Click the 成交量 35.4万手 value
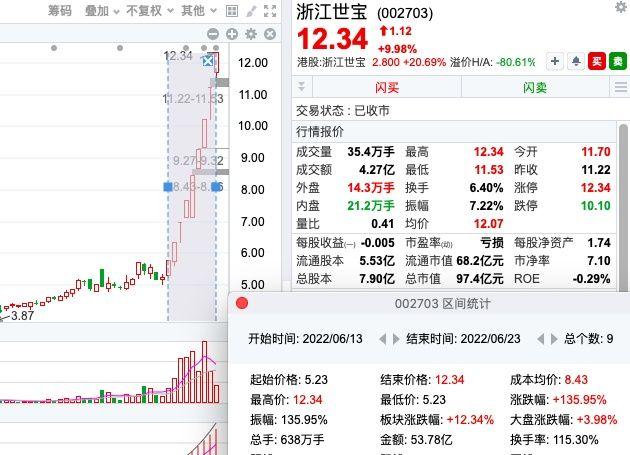The height and width of the screenshot is (455, 630). pyautogui.click(x=370, y=152)
